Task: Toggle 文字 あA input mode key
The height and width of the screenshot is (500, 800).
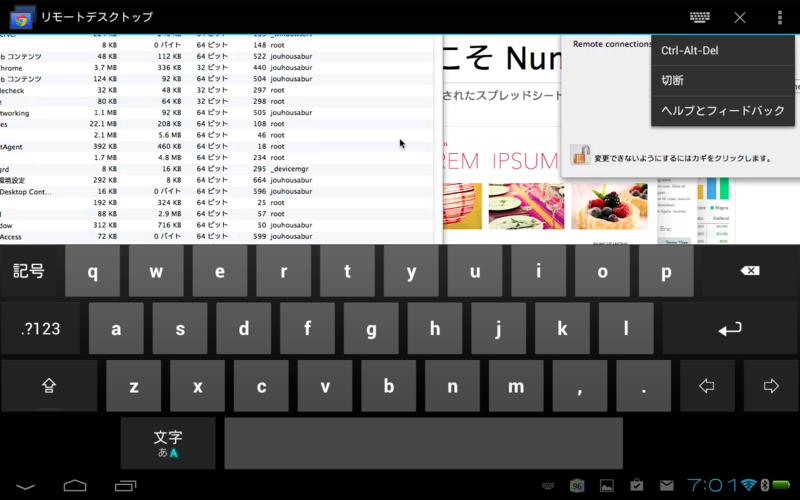Action: (x=168, y=443)
